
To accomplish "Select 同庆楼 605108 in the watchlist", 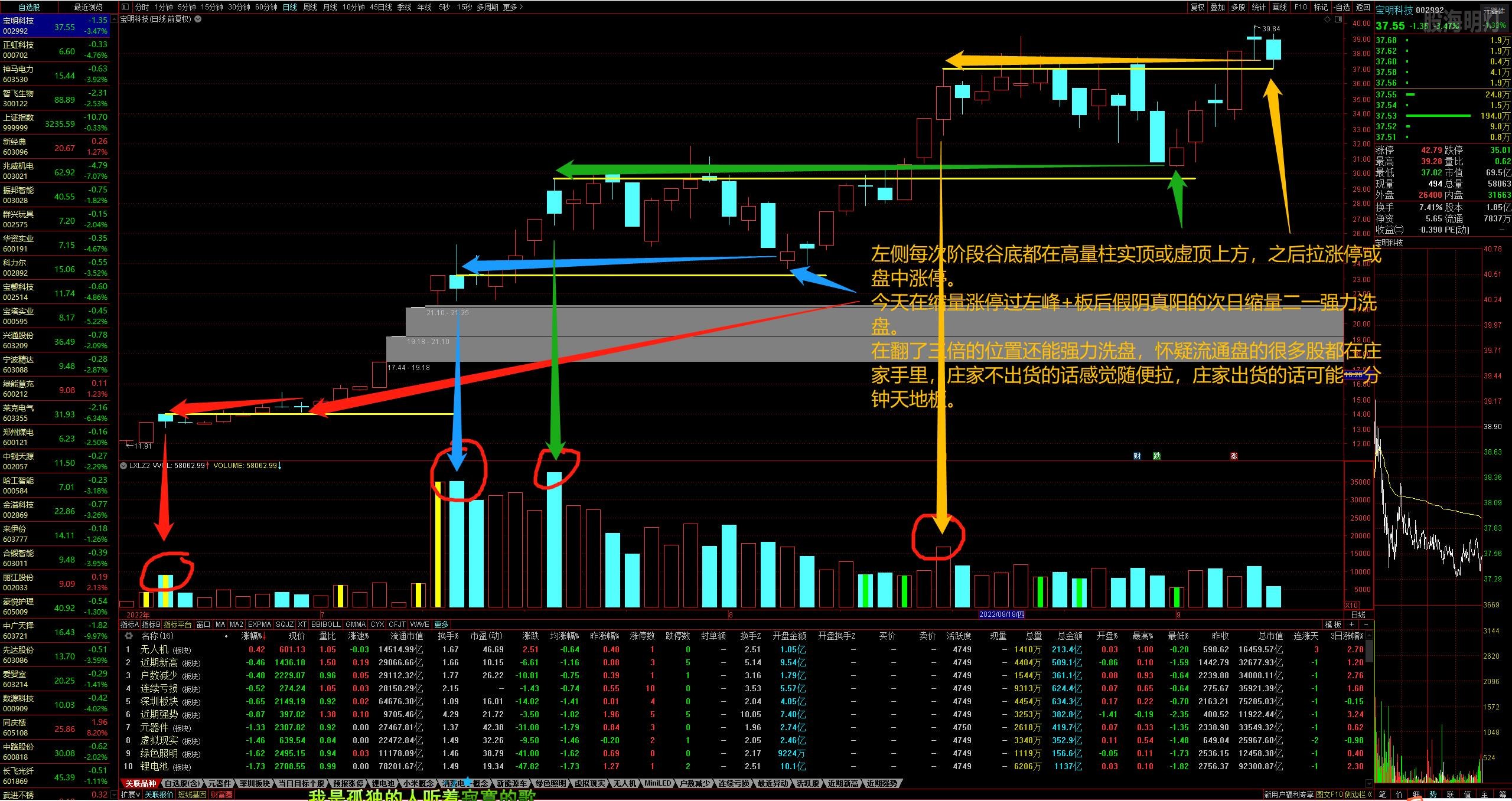I will tap(55, 728).
